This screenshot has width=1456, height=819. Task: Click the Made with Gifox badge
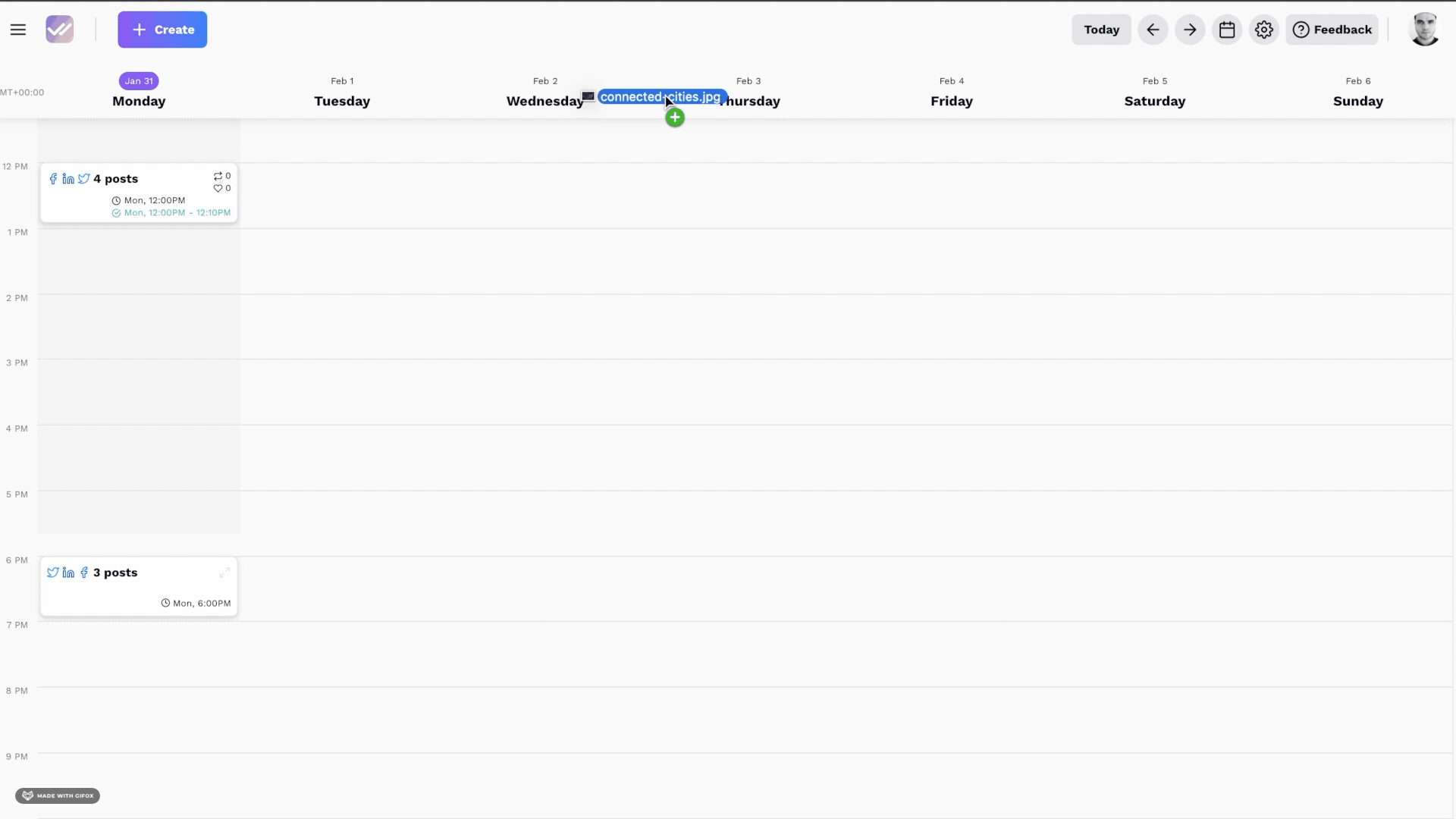click(58, 795)
